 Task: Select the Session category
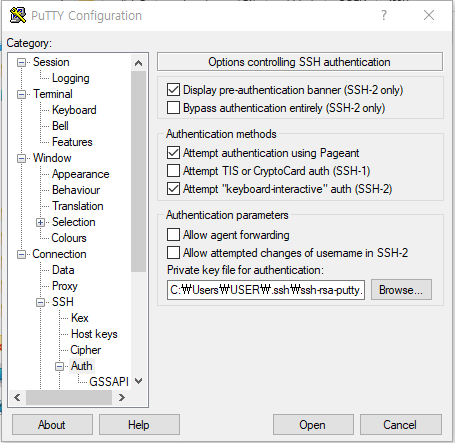51,62
